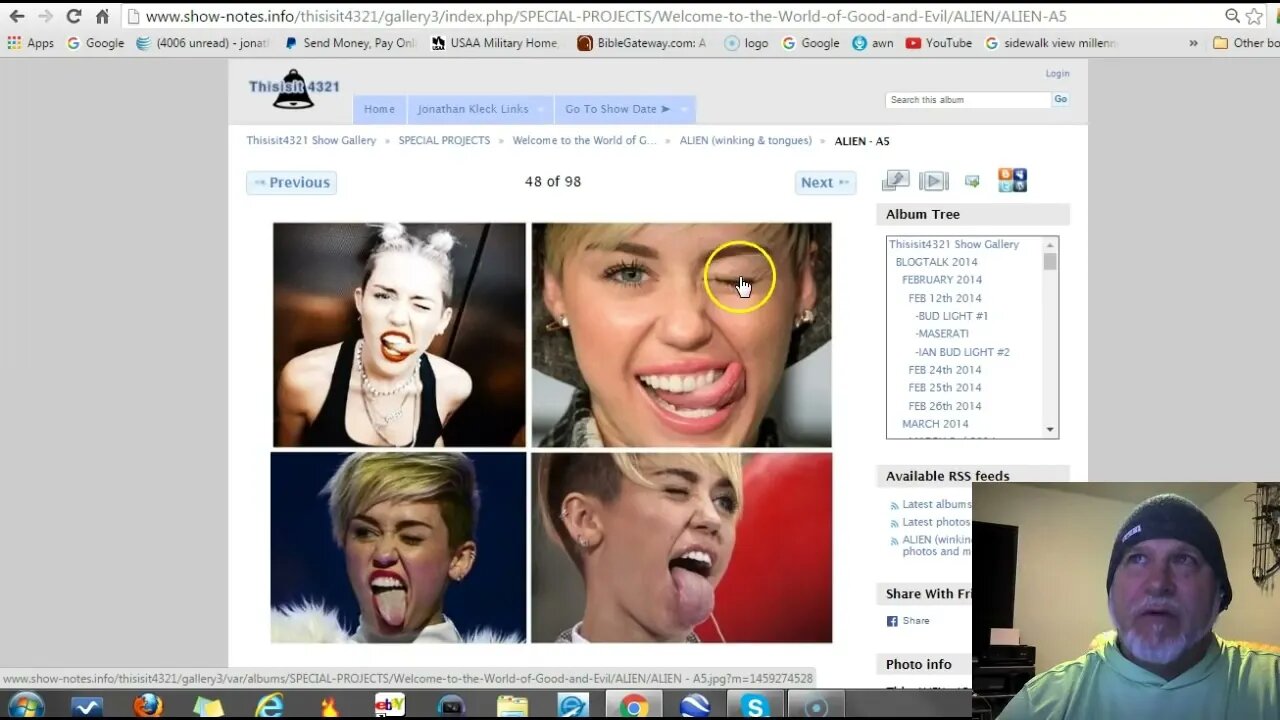
Task: Click the Latest albums RSS feed icon
Action: tap(894, 505)
